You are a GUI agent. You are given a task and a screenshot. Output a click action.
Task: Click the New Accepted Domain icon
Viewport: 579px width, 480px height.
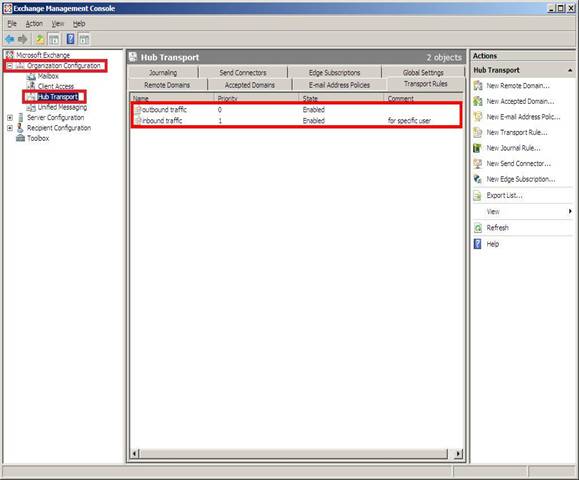pos(478,101)
